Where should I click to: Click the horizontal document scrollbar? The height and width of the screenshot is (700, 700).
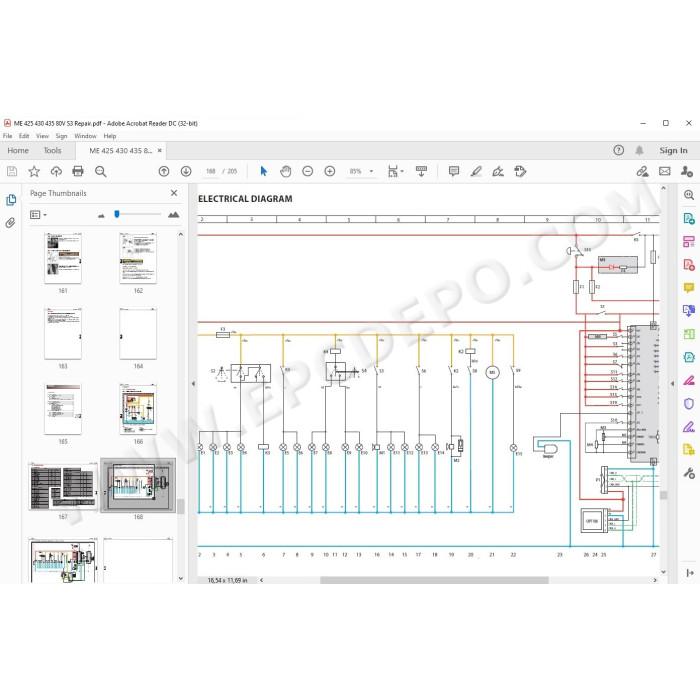click(x=434, y=580)
